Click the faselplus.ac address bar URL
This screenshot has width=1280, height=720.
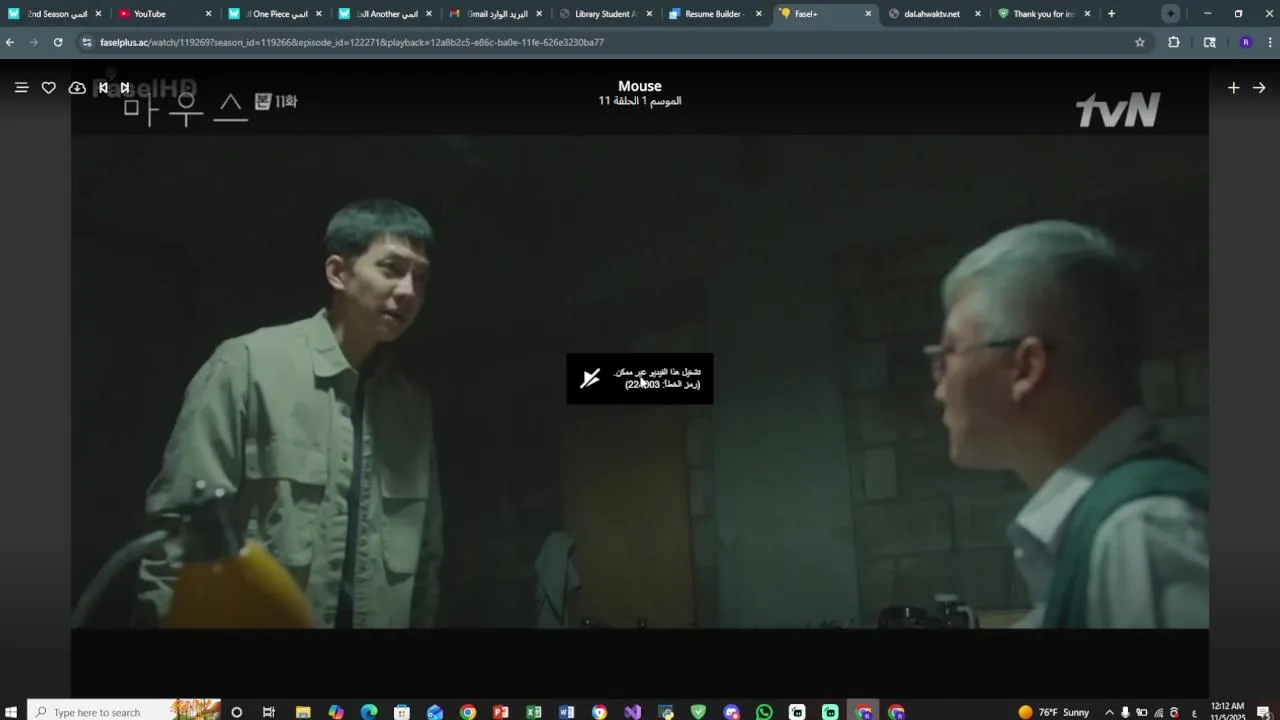click(352, 42)
